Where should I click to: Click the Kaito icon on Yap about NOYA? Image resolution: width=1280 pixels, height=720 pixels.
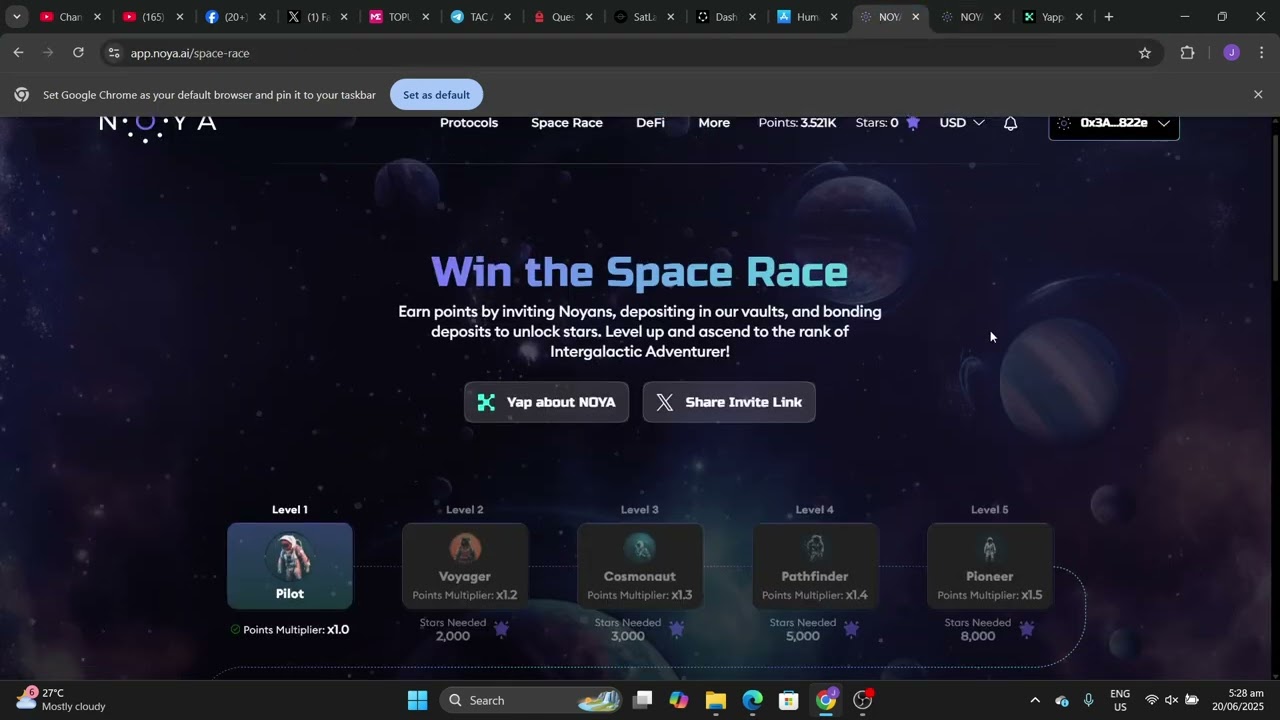486,402
